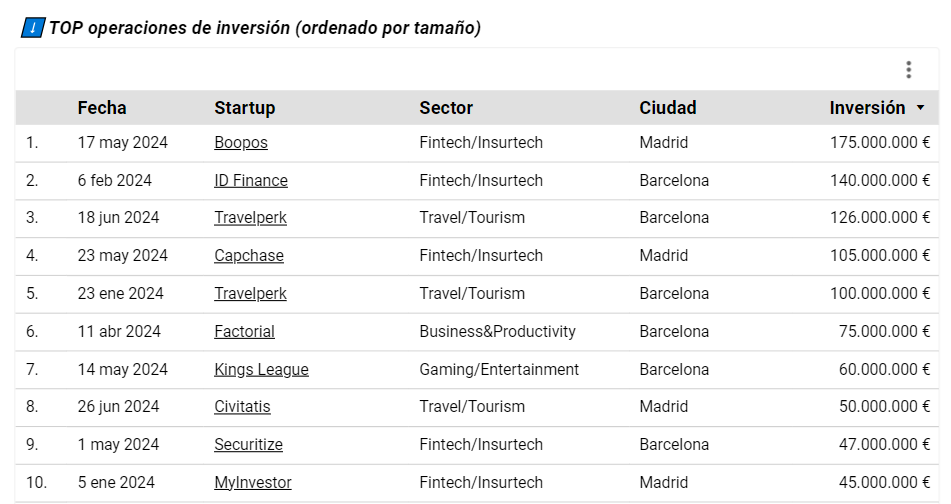The width and height of the screenshot is (951, 504).
Task: Open the Kings League link
Action: pyautogui.click(x=261, y=369)
